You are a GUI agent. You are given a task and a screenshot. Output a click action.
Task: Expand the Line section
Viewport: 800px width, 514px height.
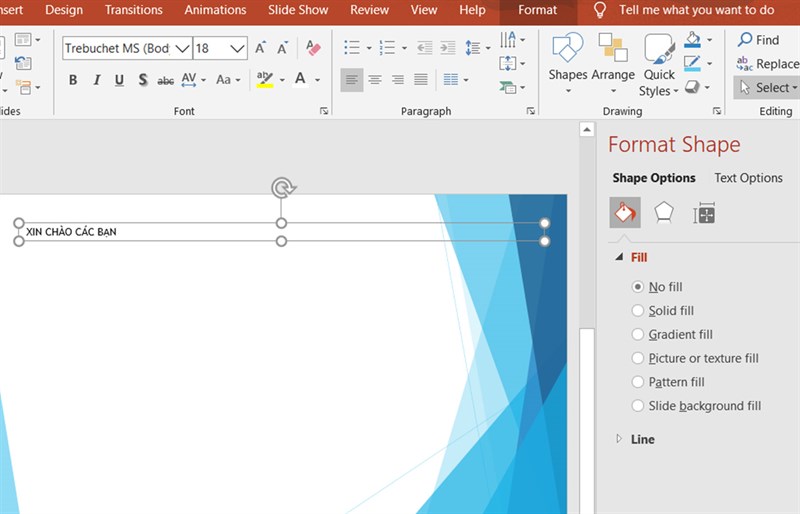click(619, 438)
